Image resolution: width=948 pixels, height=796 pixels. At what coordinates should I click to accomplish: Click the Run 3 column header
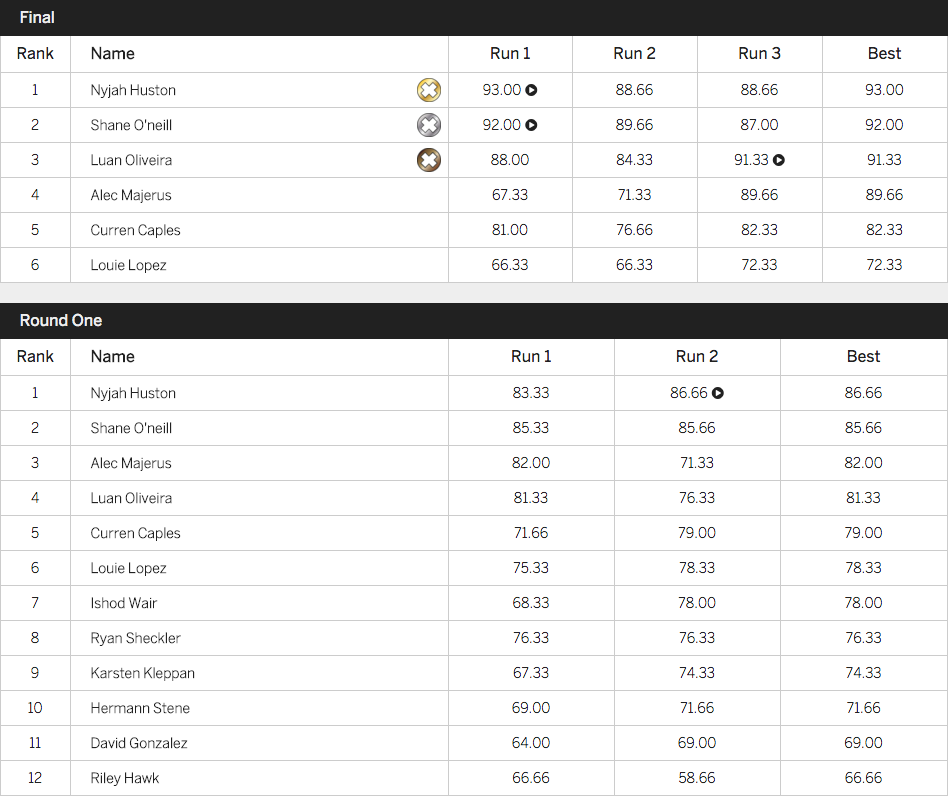[x=759, y=54]
